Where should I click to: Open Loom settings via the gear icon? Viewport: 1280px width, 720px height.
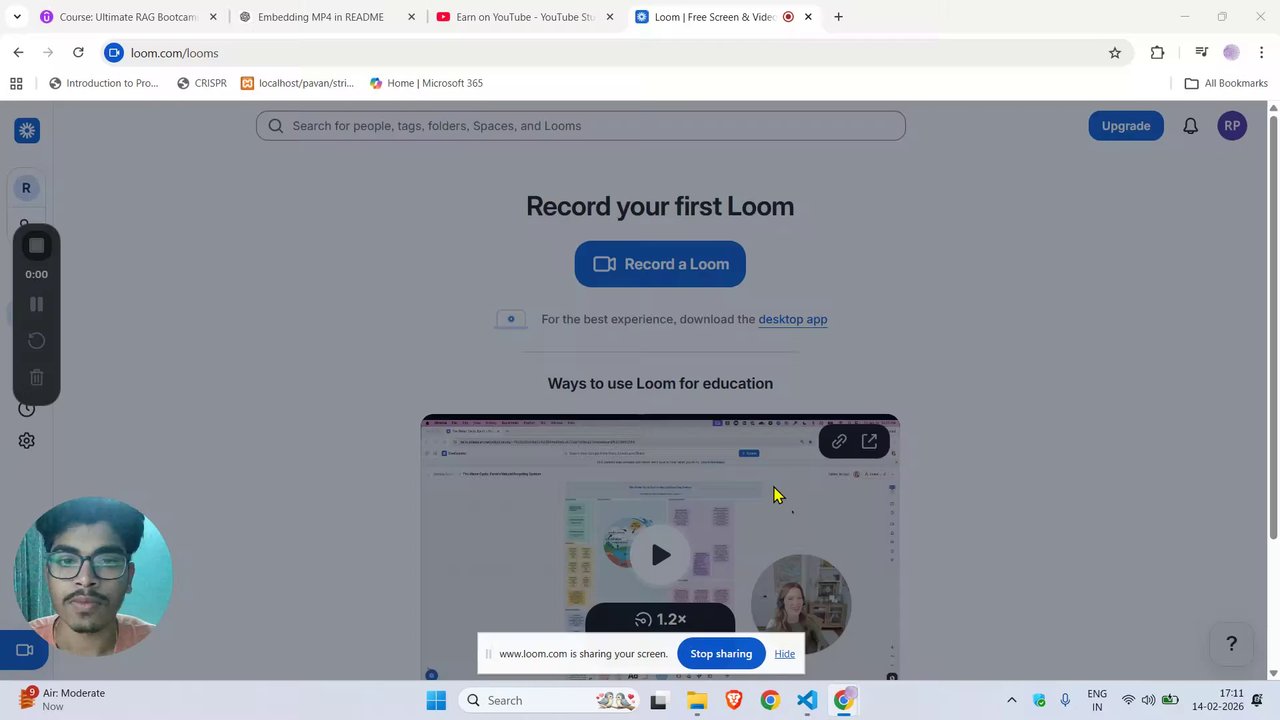[27, 441]
